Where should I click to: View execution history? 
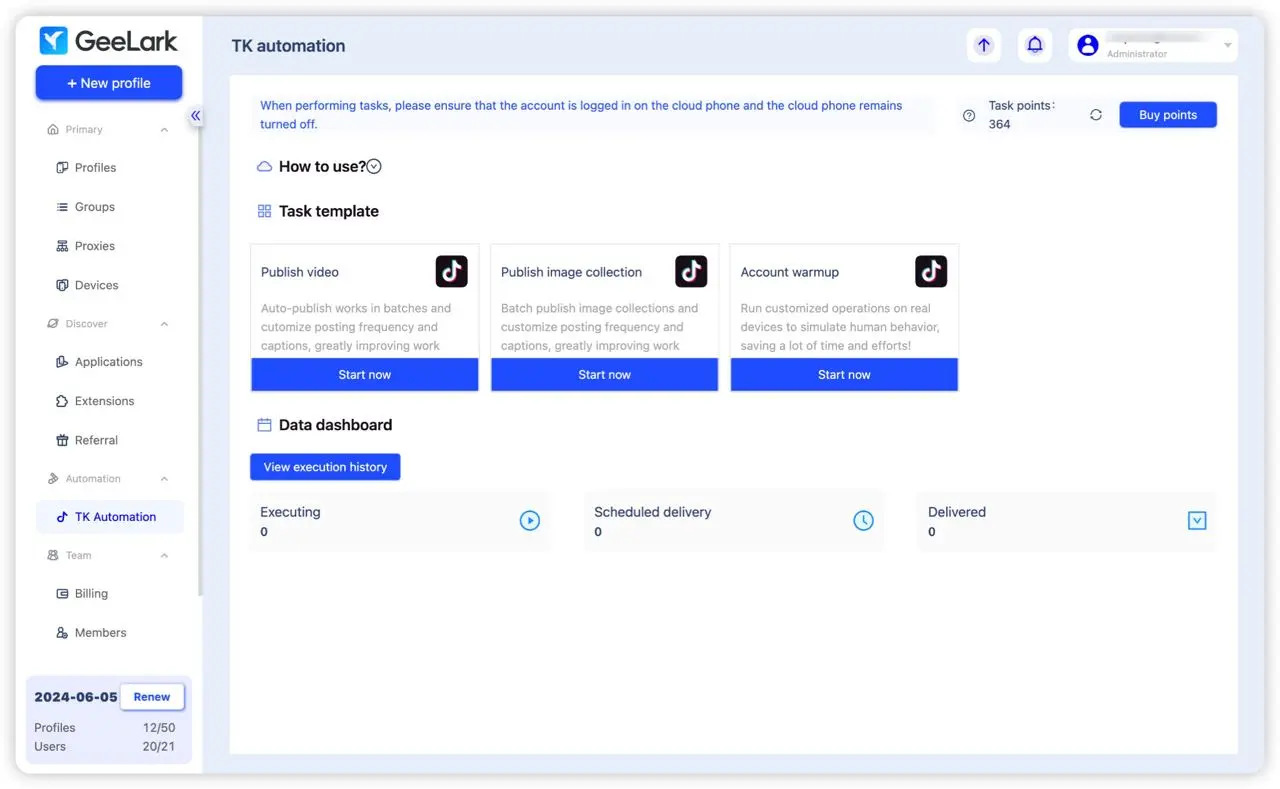tap(325, 466)
